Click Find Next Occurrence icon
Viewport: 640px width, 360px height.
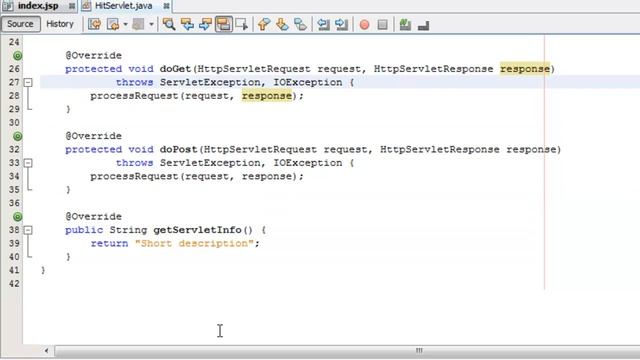click(205, 24)
